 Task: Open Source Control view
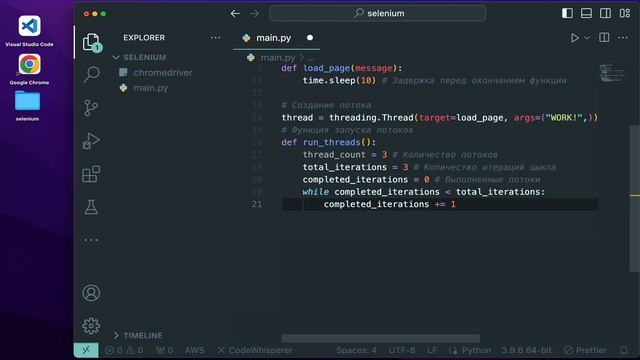point(91,108)
